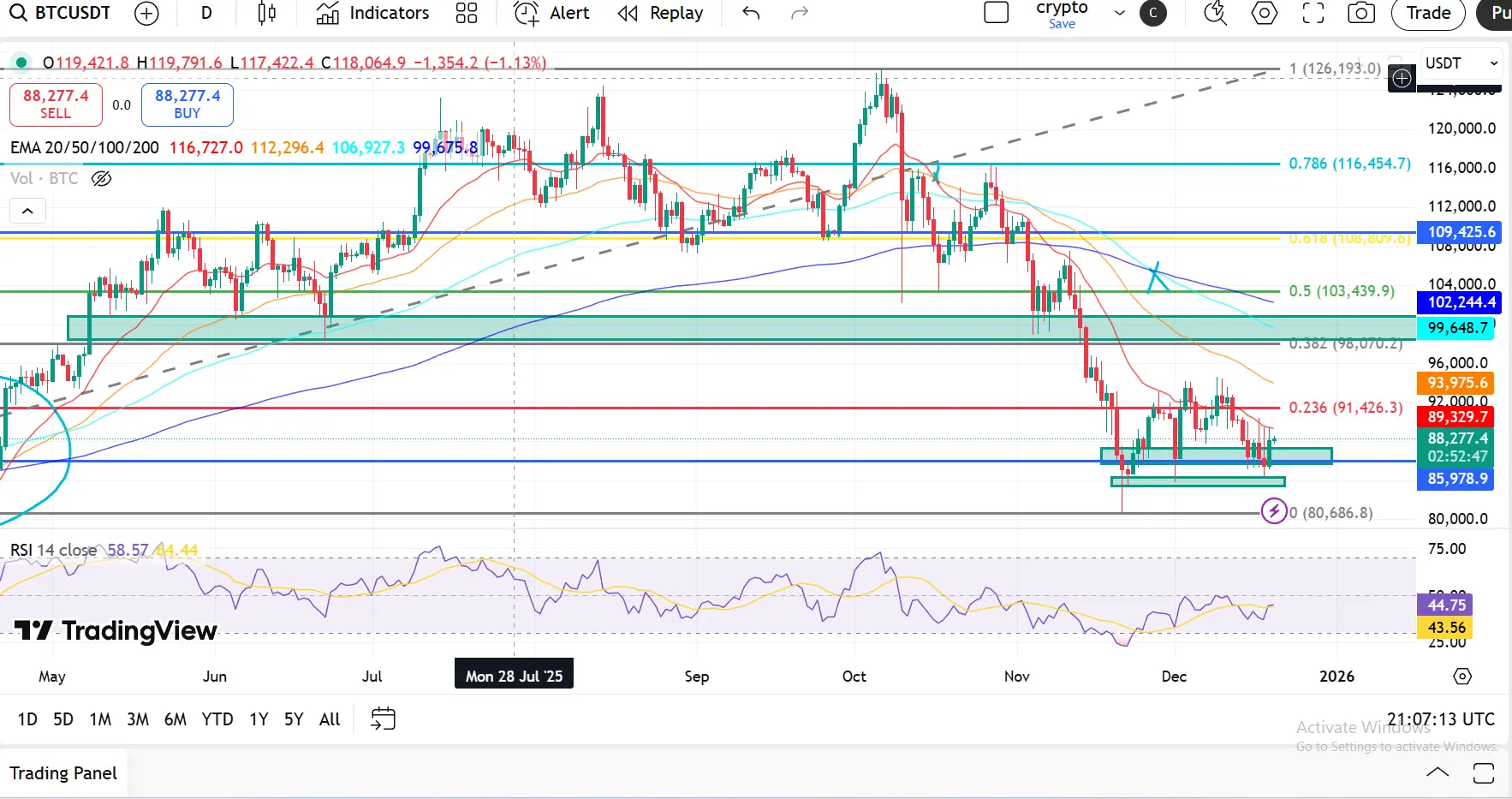Collapse the indicator legend chevron
The image size is (1512, 799).
click(27, 211)
